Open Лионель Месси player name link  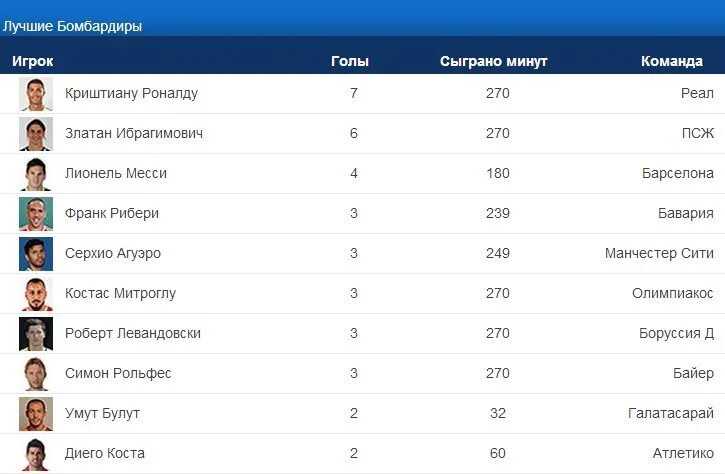point(116,174)
